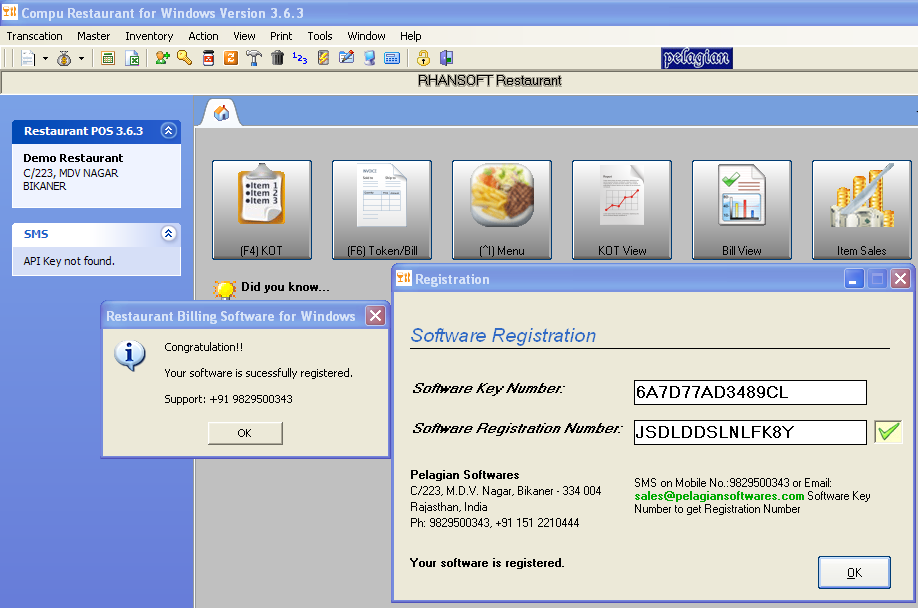
Task: Click the 'RHANSOFT Restaurant' title text
Action: (x=489, y=81)
